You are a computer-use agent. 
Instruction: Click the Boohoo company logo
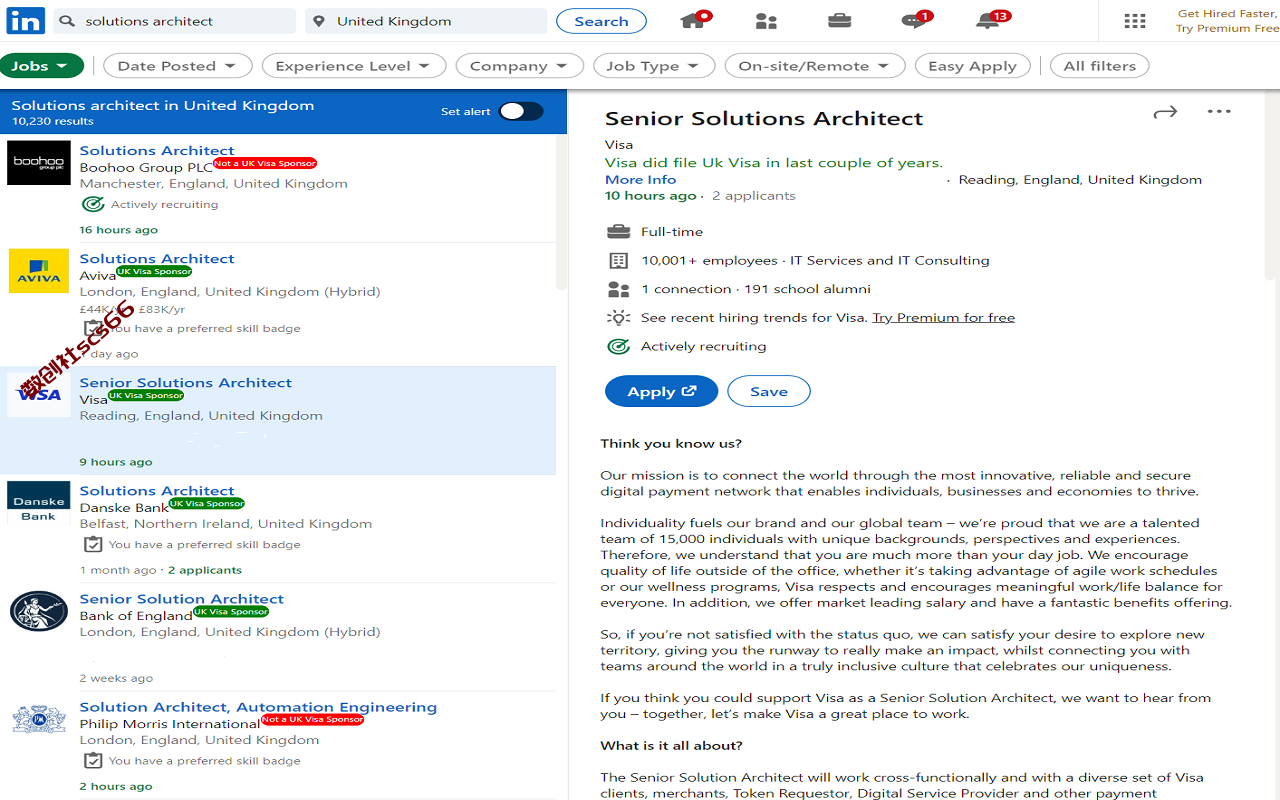(x=39, y=162)
